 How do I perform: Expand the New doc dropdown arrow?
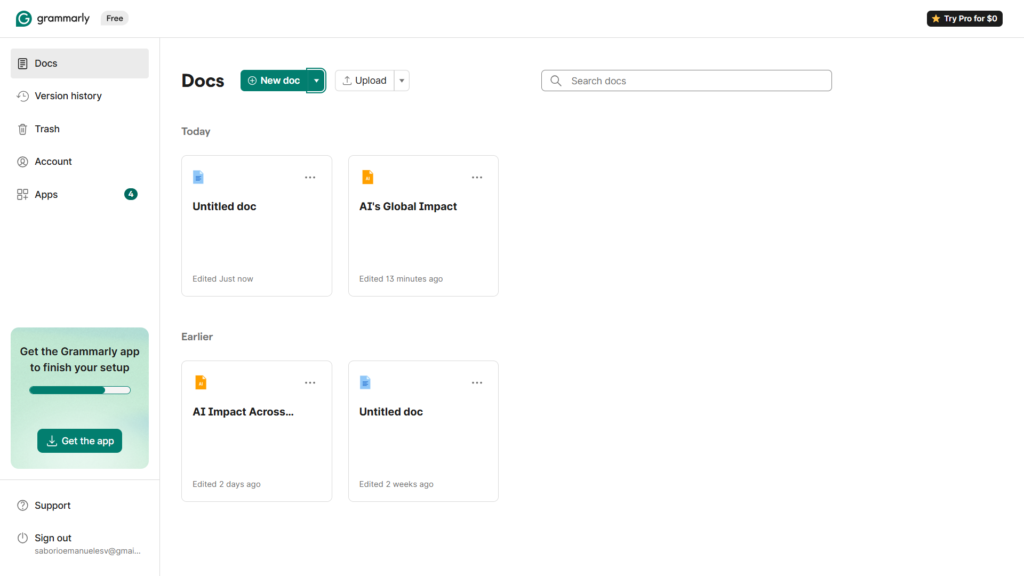pyautogui.click(x=316, y=80)
